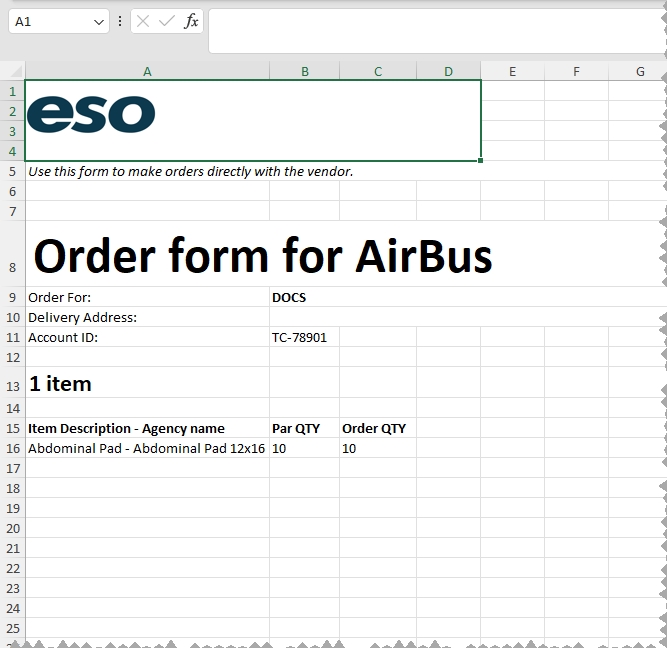Click the formula bar Cancel X icon

point(143,21)
